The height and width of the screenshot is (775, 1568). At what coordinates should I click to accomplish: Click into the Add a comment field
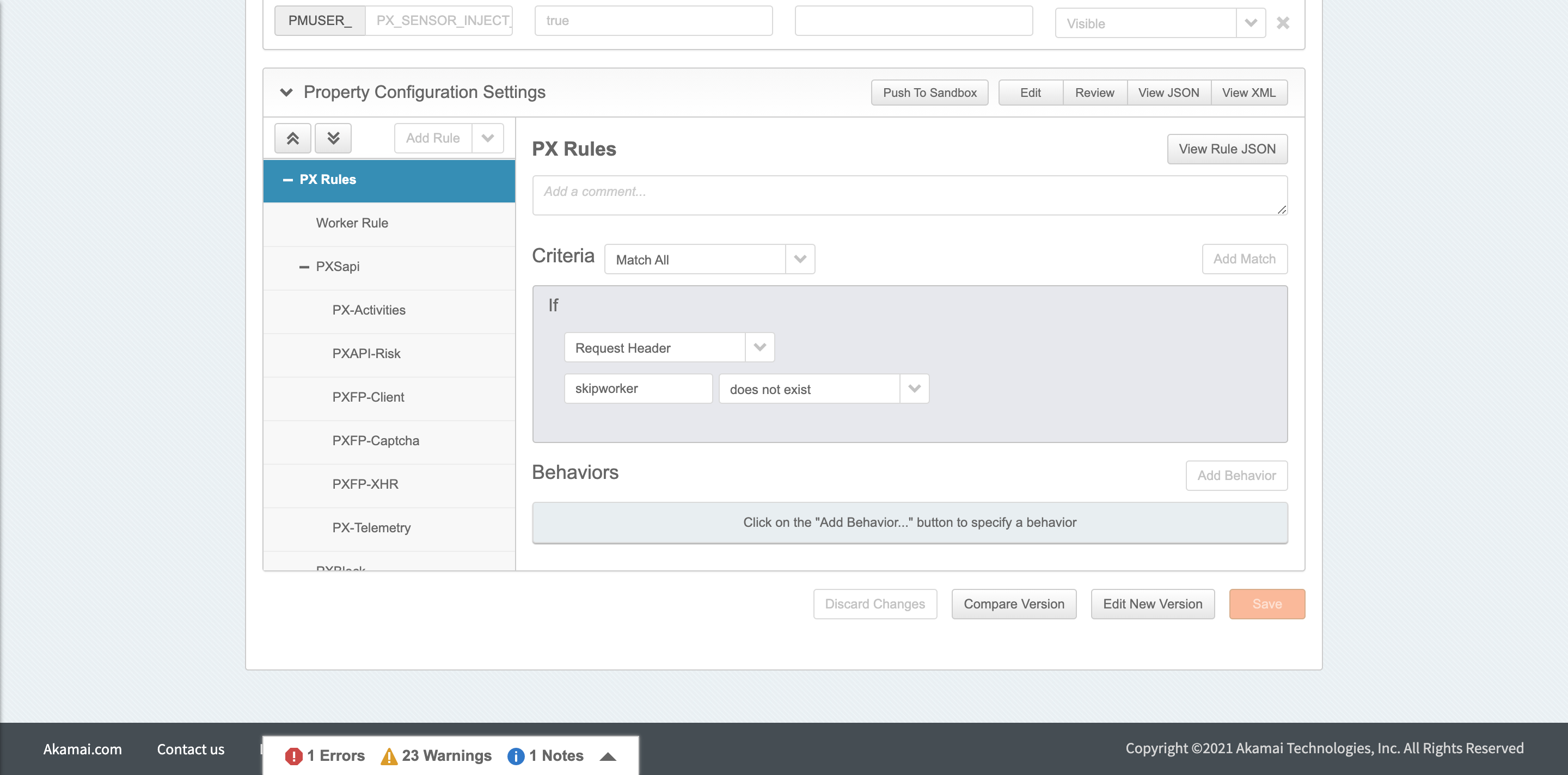tap(909, 195)
